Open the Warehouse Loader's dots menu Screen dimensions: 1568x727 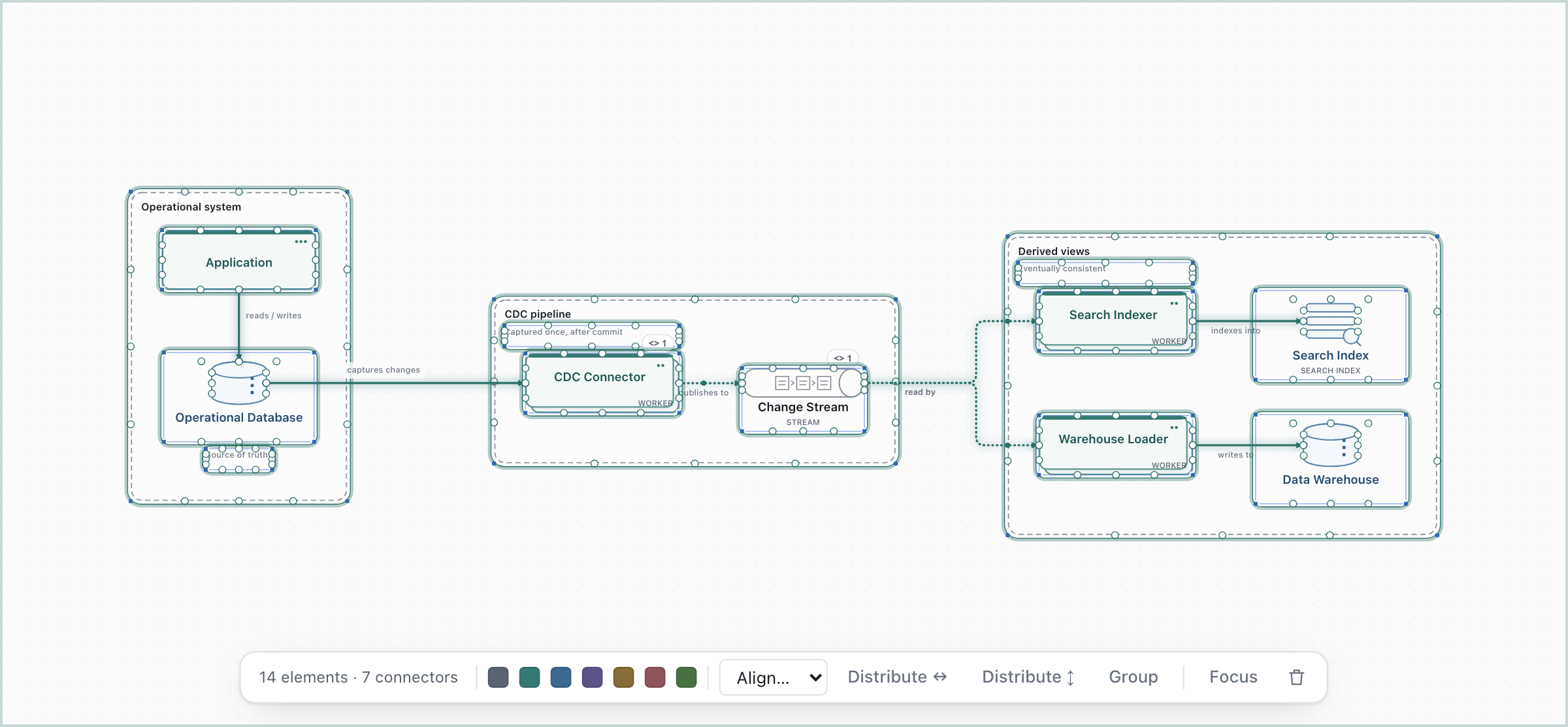click(x=1174, y=428)
